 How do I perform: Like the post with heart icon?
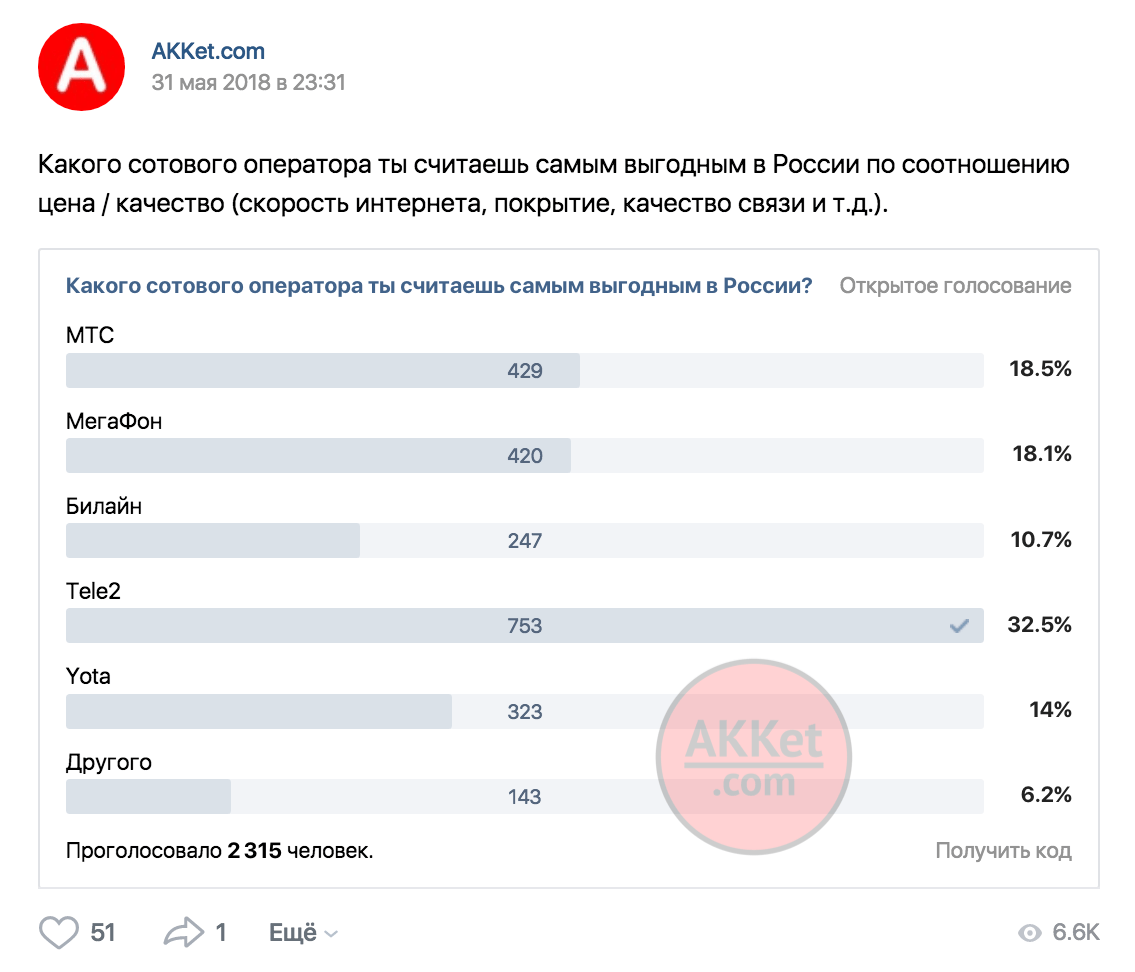59,931
